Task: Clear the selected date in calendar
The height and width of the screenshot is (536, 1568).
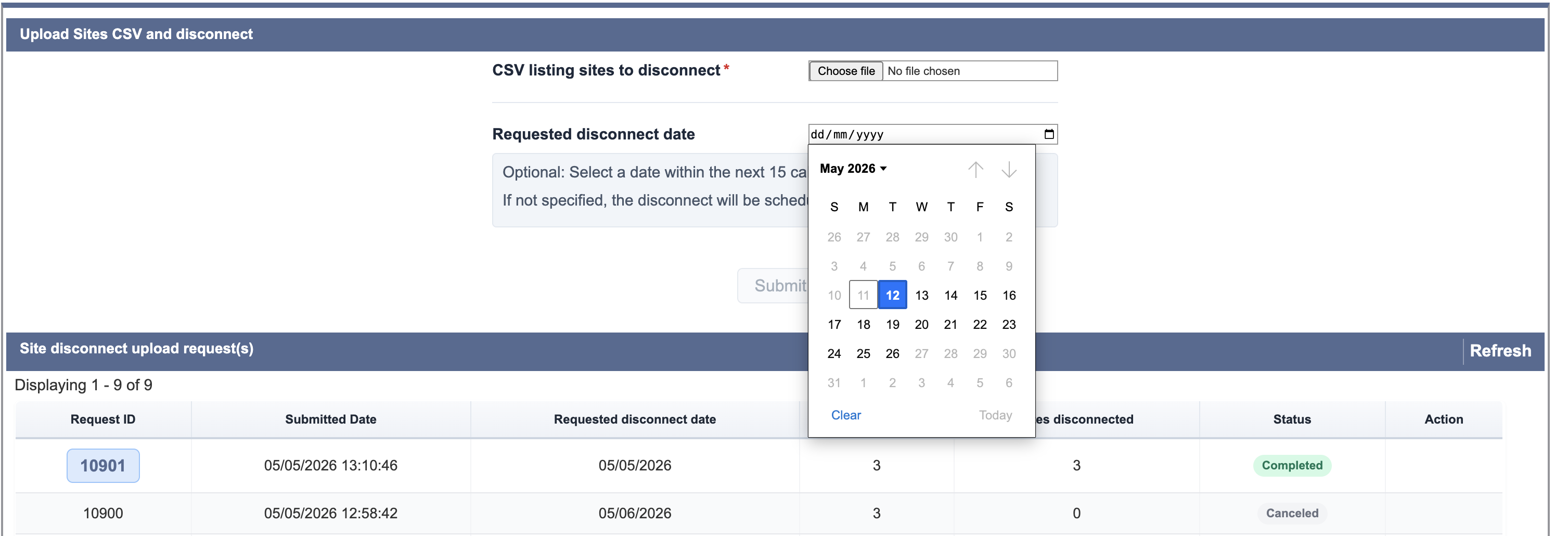Action: coord(845,415)
